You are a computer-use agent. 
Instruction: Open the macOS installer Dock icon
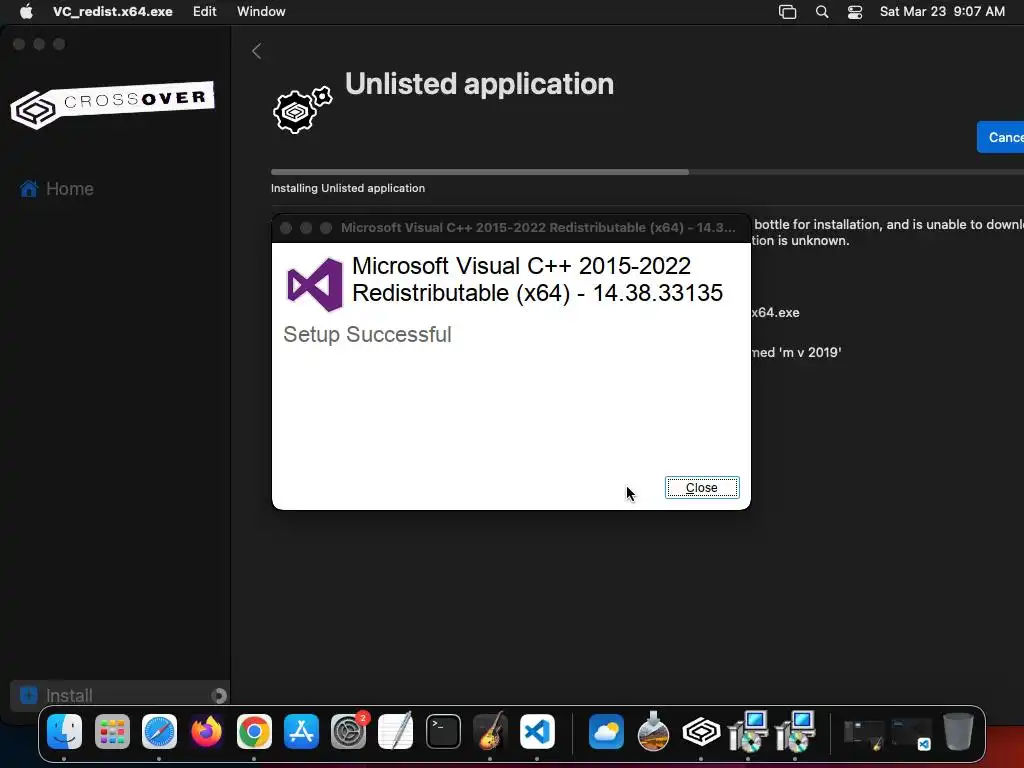click(654, 731)
